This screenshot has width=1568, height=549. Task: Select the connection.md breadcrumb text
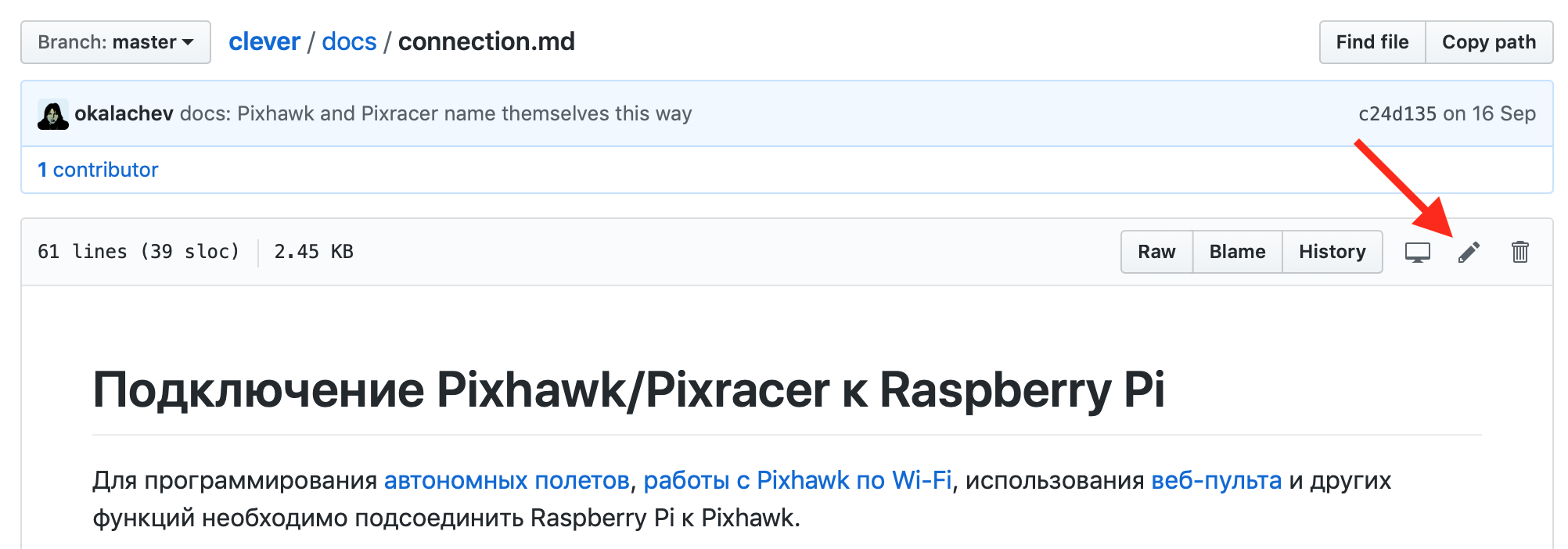tap(485, 41)
